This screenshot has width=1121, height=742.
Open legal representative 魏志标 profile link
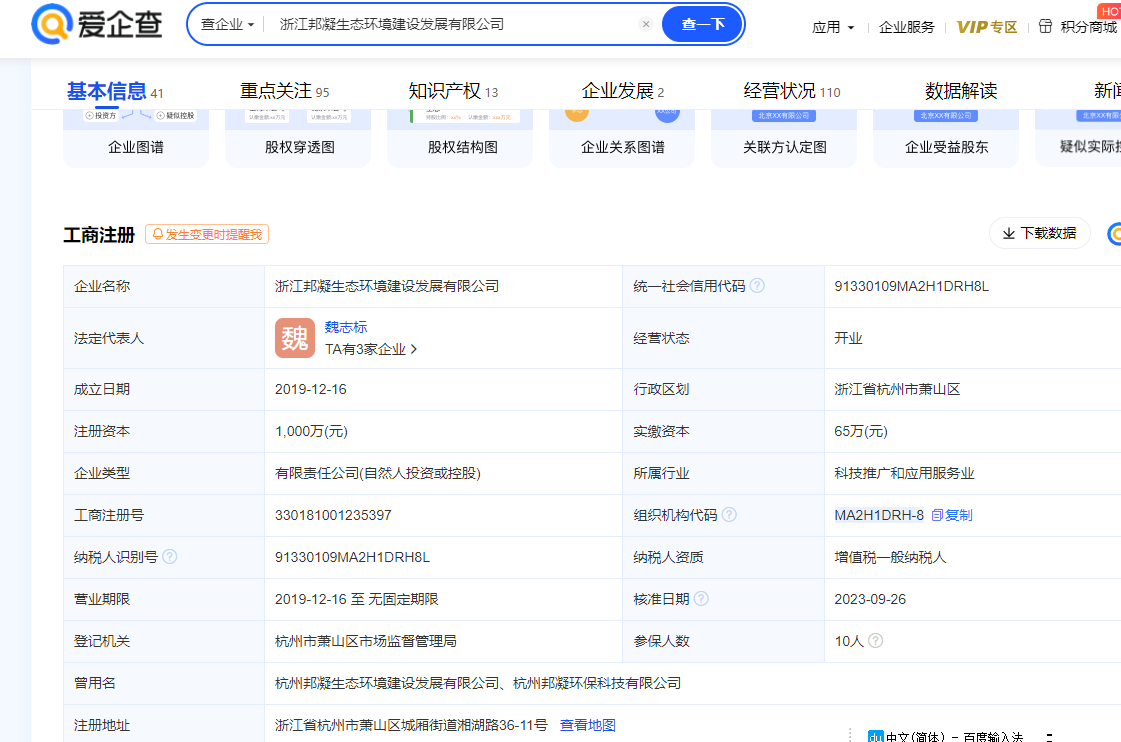click(346, 327)
